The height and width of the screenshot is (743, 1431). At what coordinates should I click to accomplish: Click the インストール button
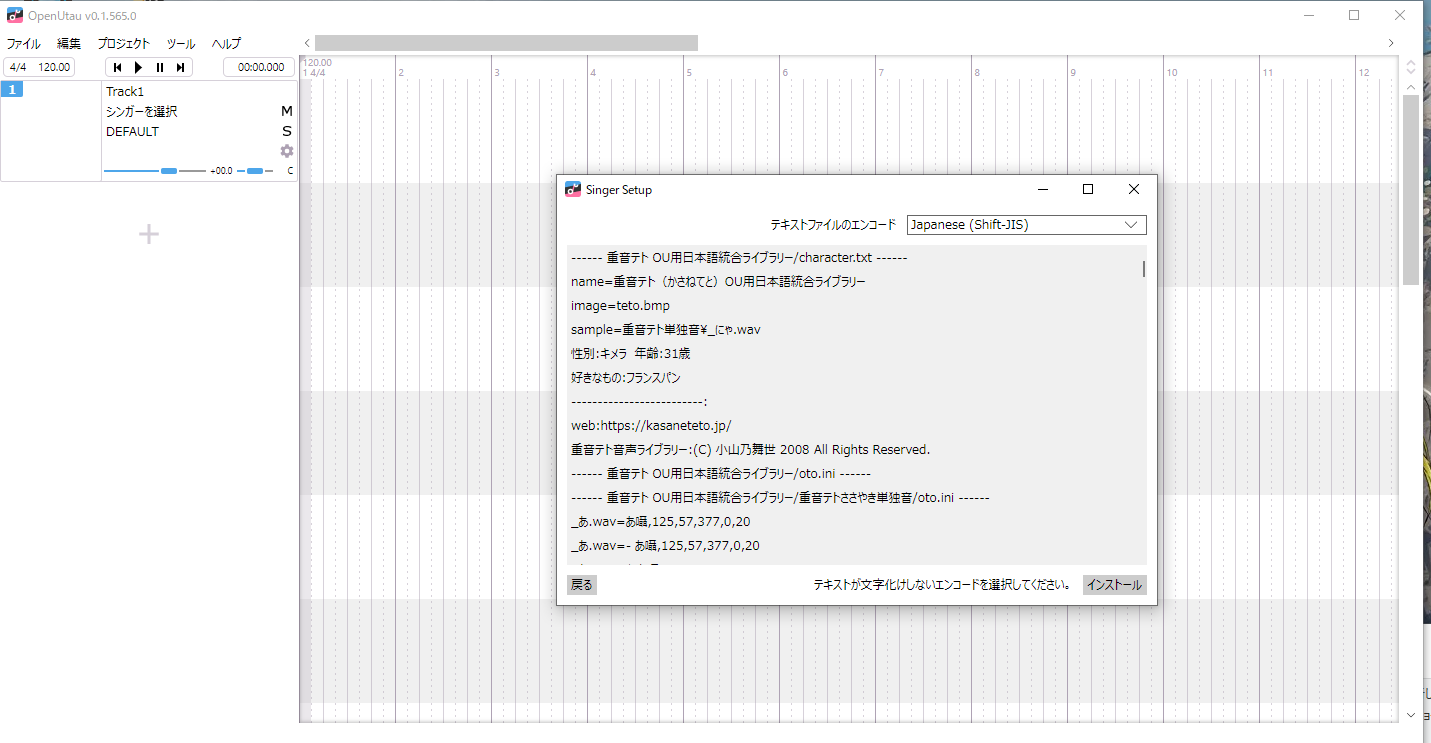click(x=1114, y=585)
